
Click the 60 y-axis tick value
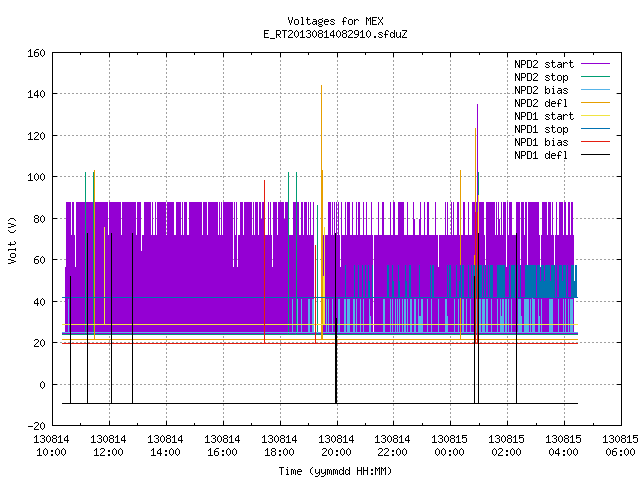tap(39, 260)
